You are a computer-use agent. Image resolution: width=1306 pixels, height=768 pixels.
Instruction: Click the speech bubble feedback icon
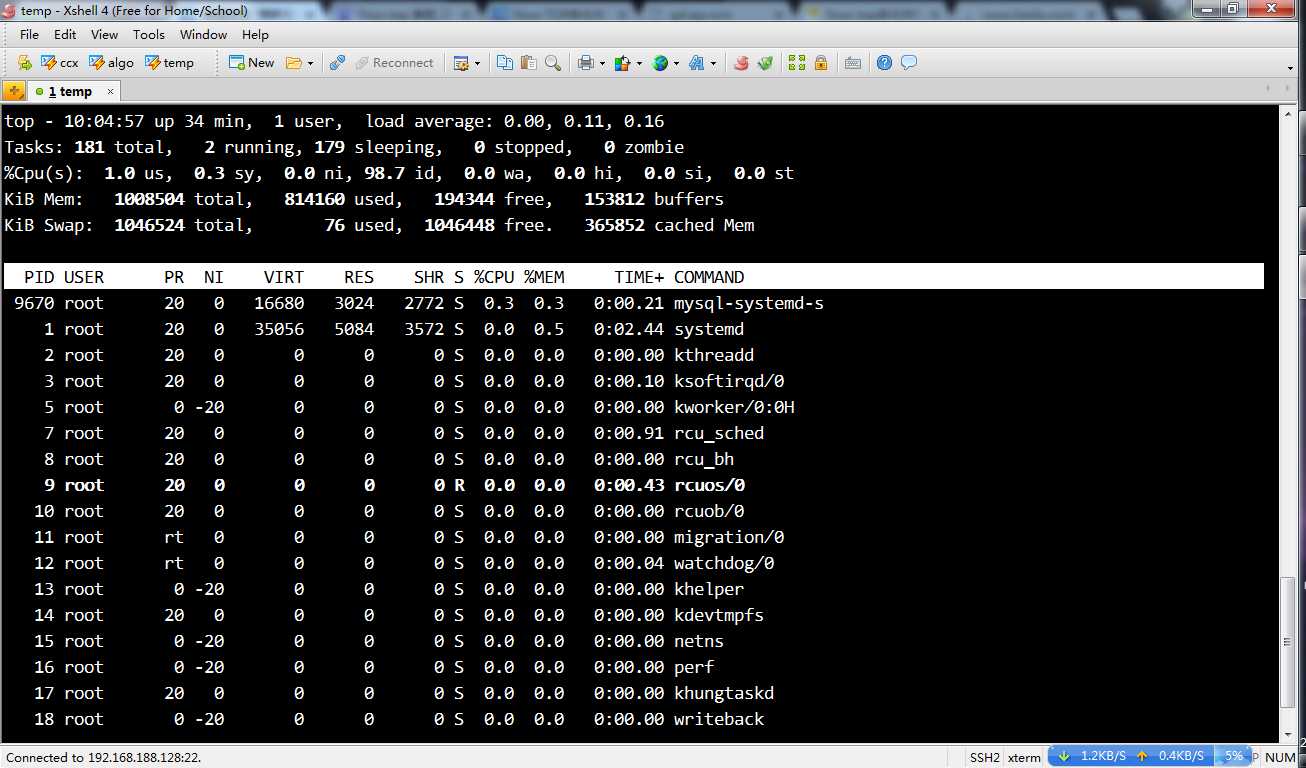click(x=908, y=62)
